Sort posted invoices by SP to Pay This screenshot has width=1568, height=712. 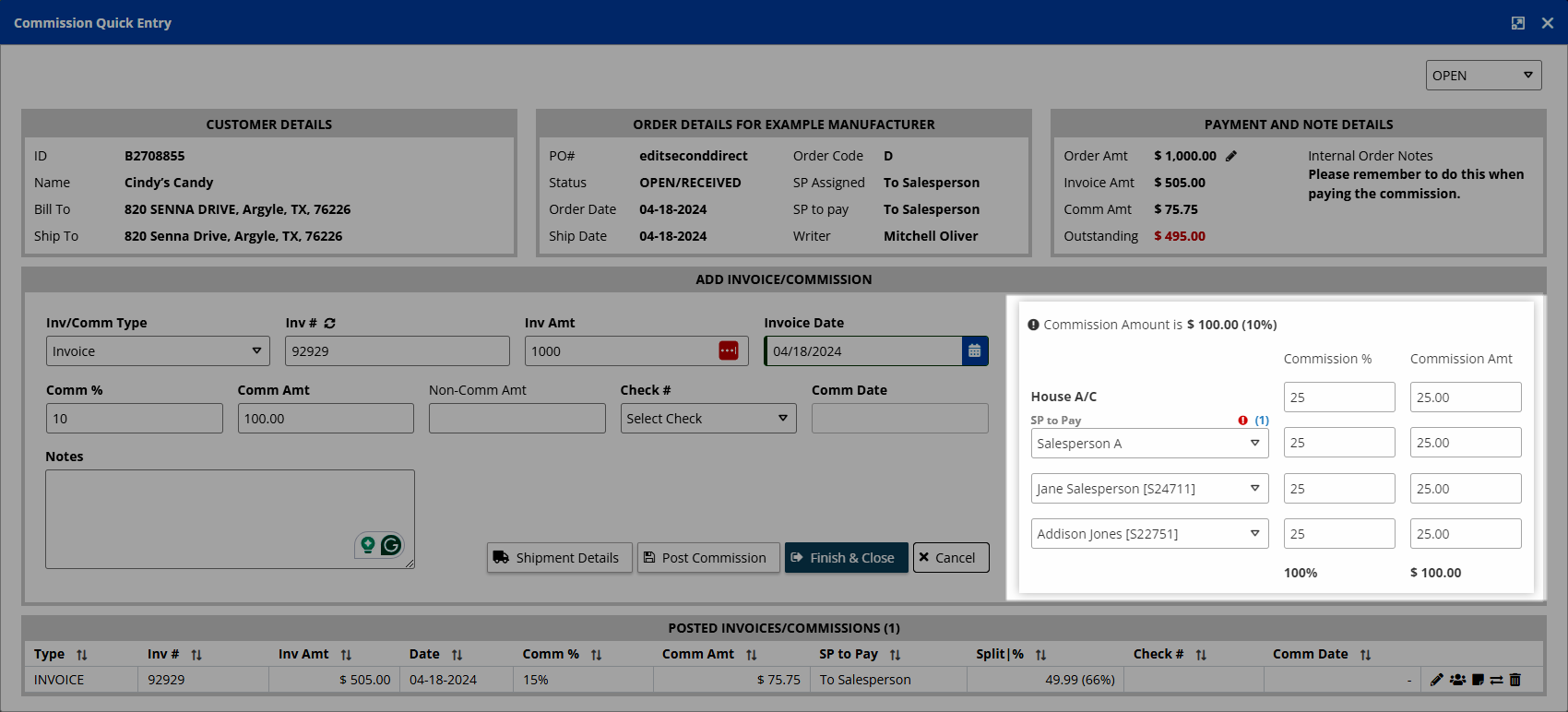click(x=895, y=655)
